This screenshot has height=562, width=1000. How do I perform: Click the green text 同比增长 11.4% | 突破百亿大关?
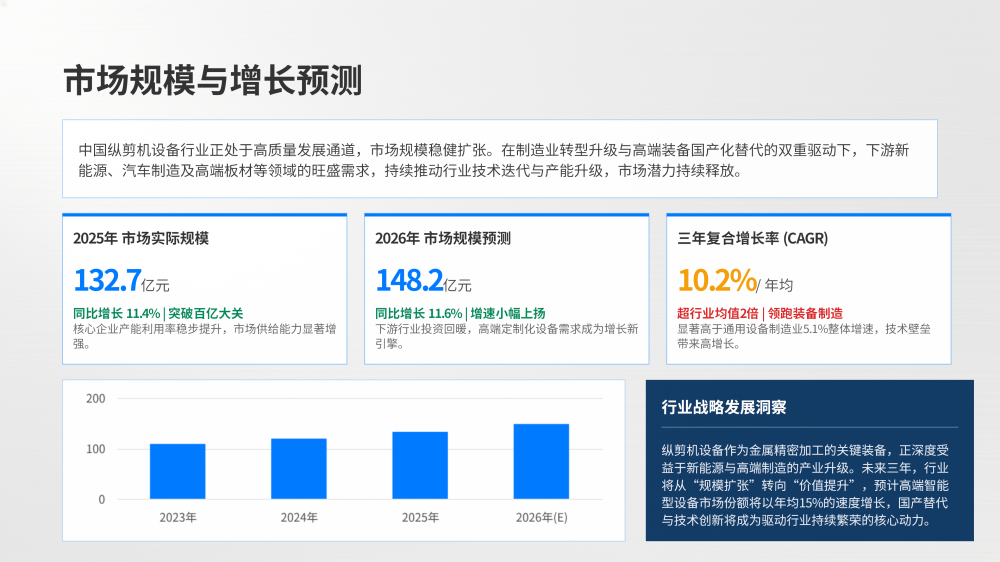coord(158,313)
